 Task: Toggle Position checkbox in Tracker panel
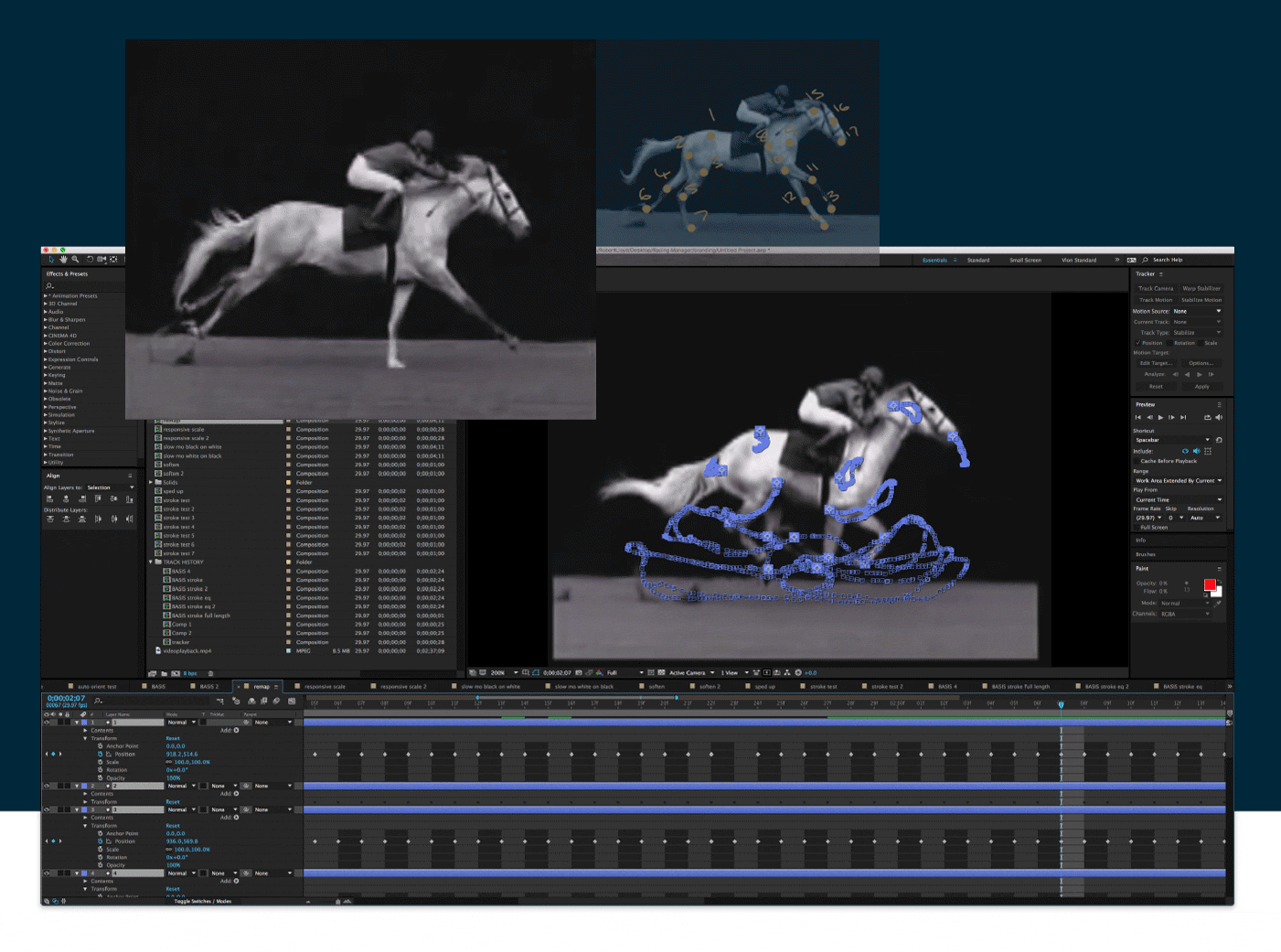pos(1138,343)
